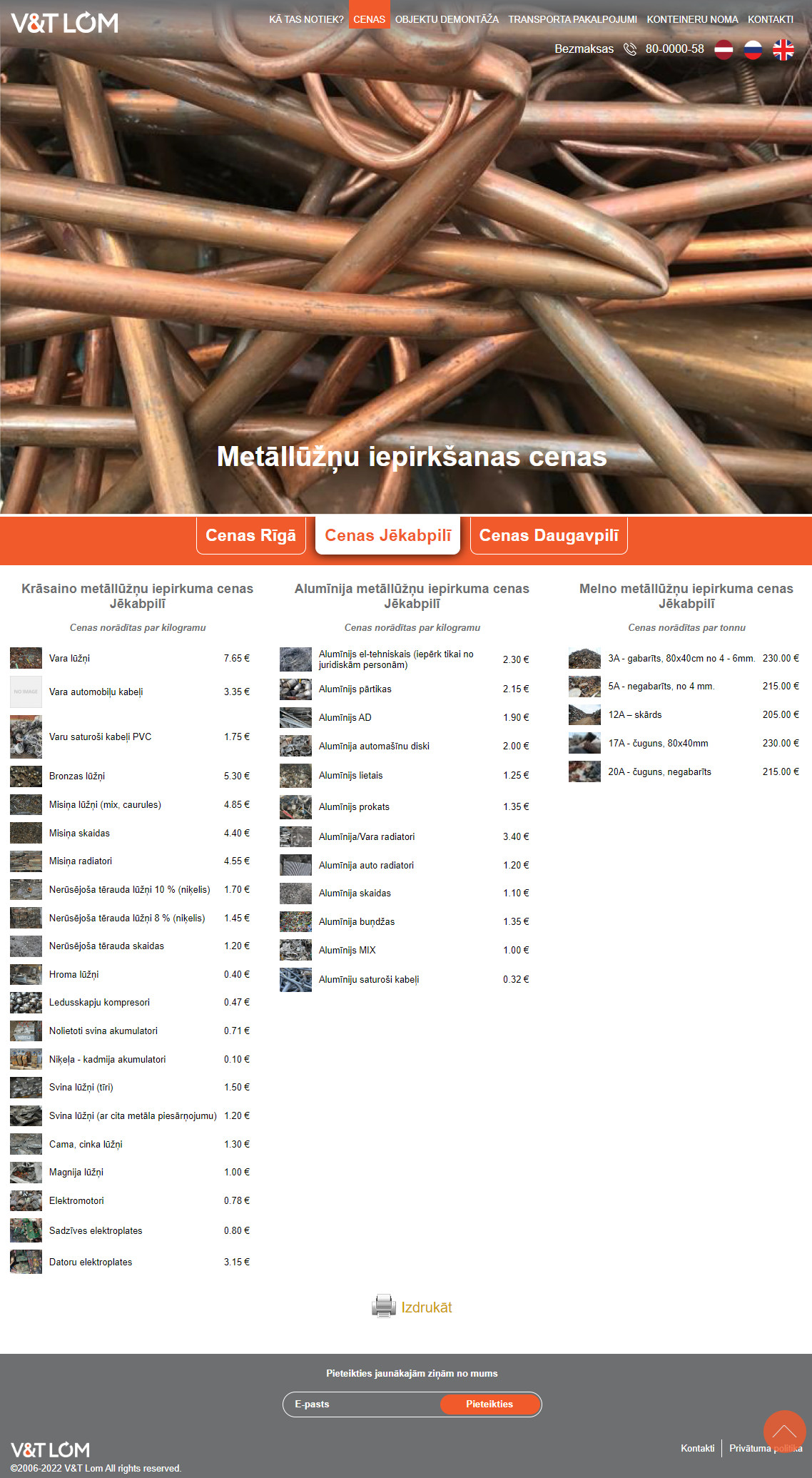Open the Kontakti link in the footer

(697, 1448)
